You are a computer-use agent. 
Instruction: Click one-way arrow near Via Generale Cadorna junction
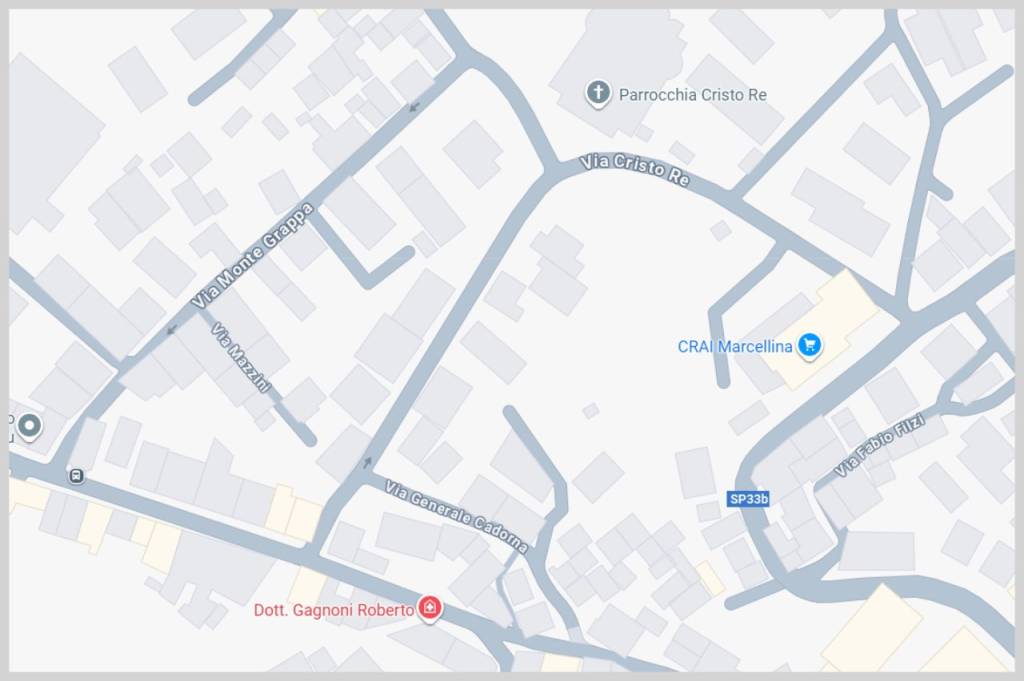pos(367,462)
